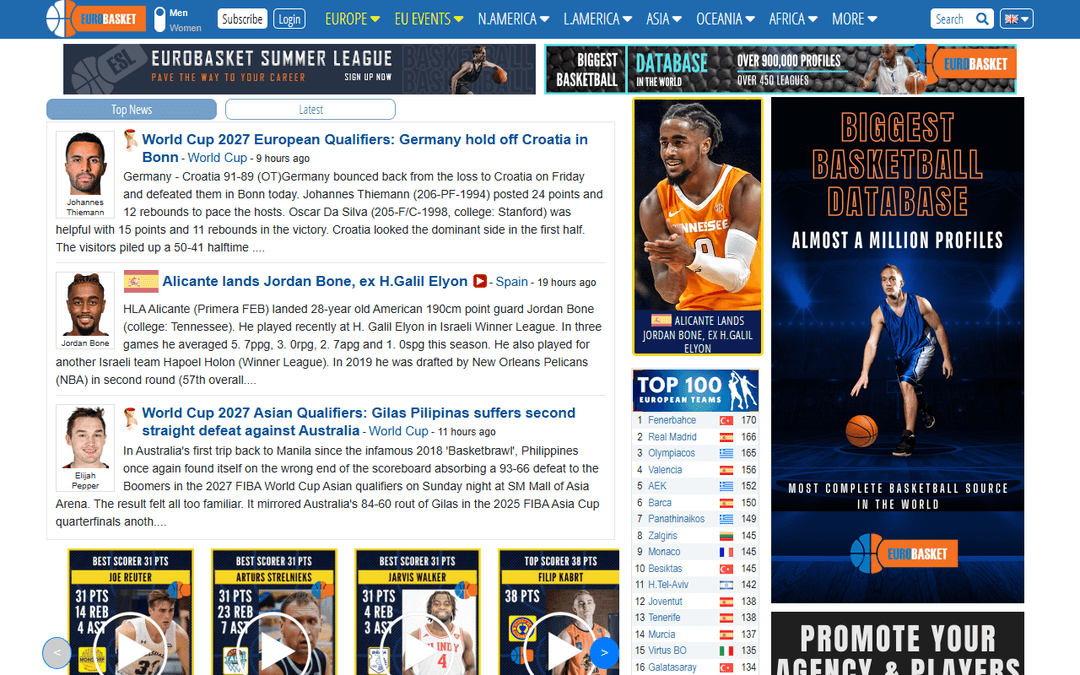
Task: Open the Alicante lands Jordan Bone article
Action: pyautogui.click(x=315, y=281)
